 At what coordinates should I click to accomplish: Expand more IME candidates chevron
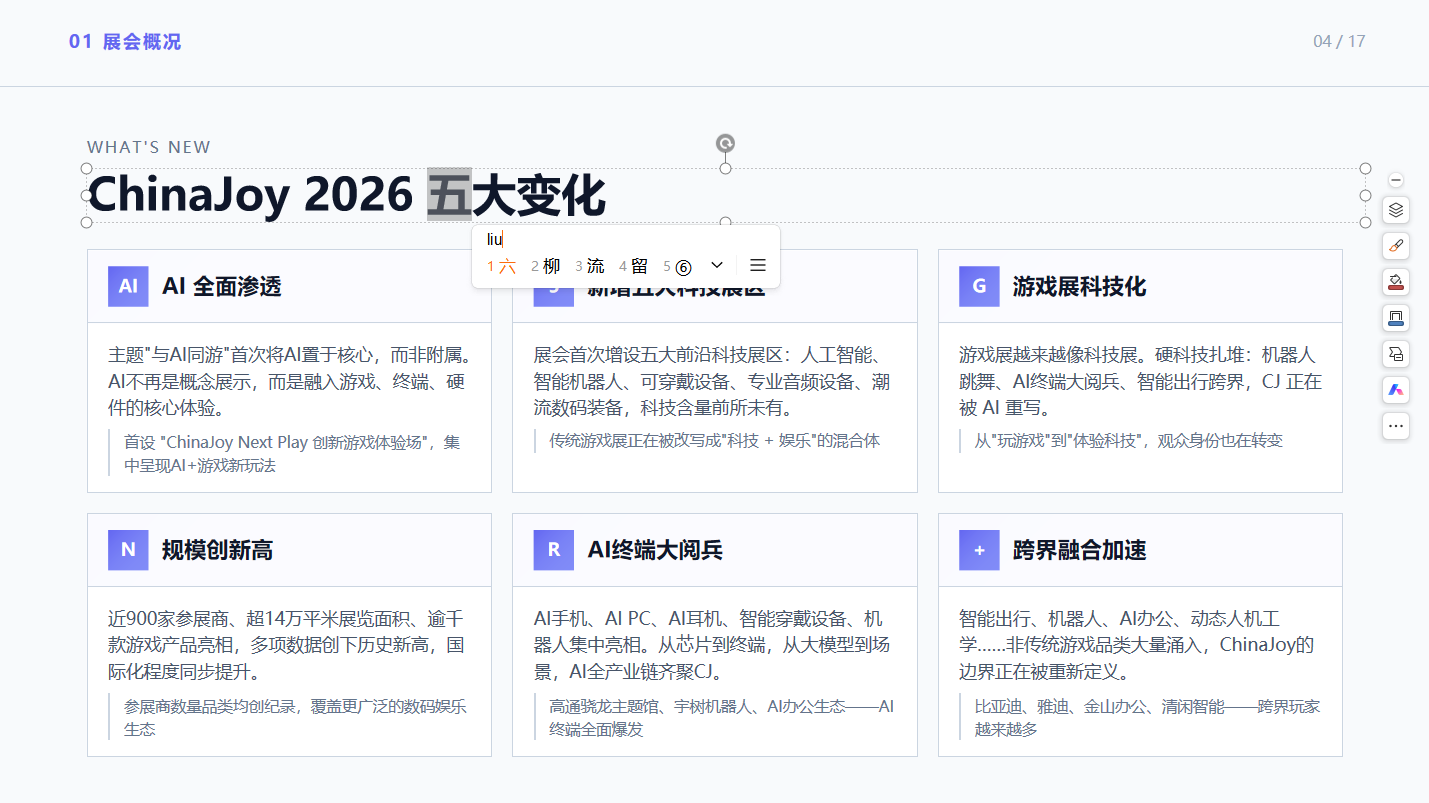(717, 265)
